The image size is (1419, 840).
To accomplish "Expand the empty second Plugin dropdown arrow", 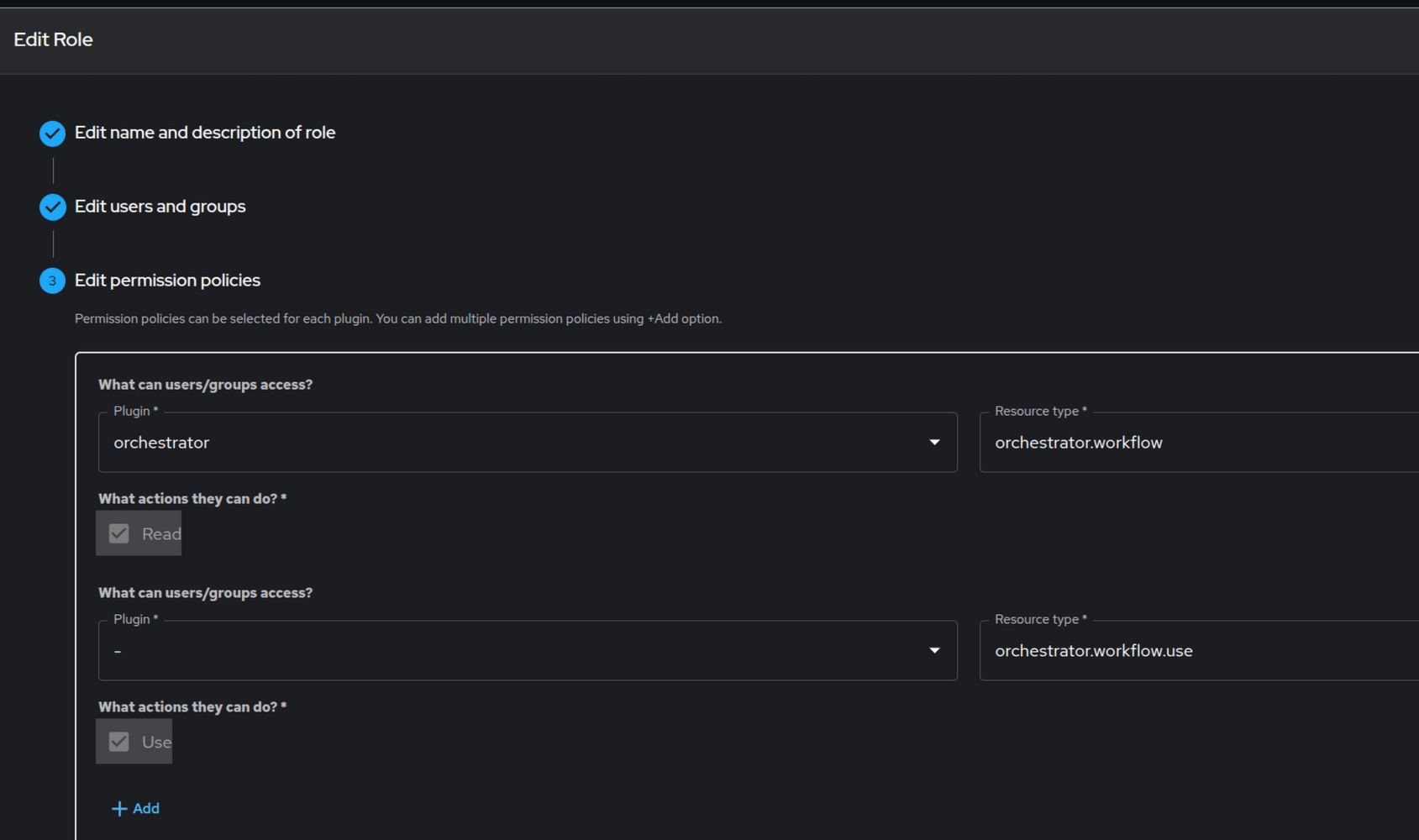I will click(x=934, y=651).
